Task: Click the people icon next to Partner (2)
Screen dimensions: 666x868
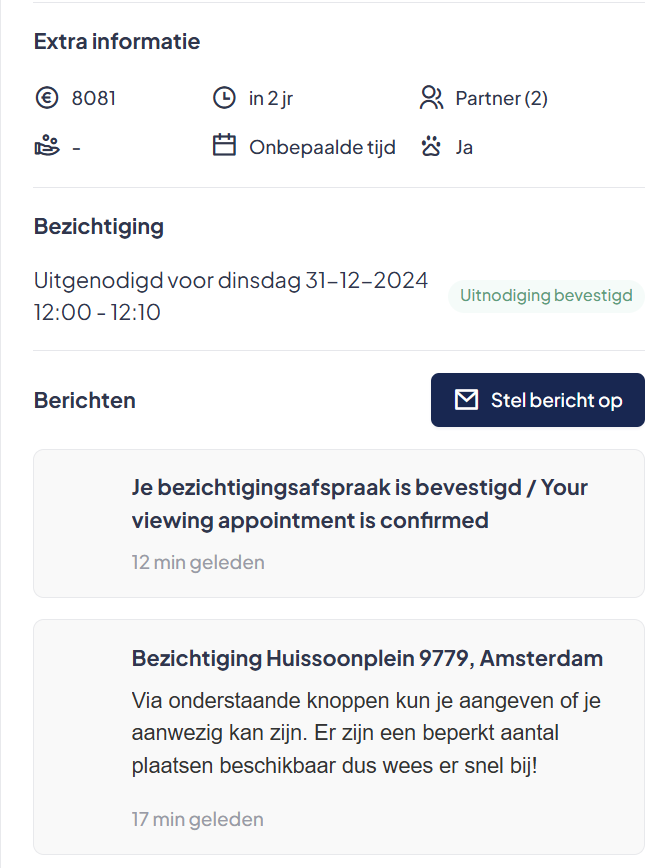Action: pyautogui.click(x=431, y=98)
